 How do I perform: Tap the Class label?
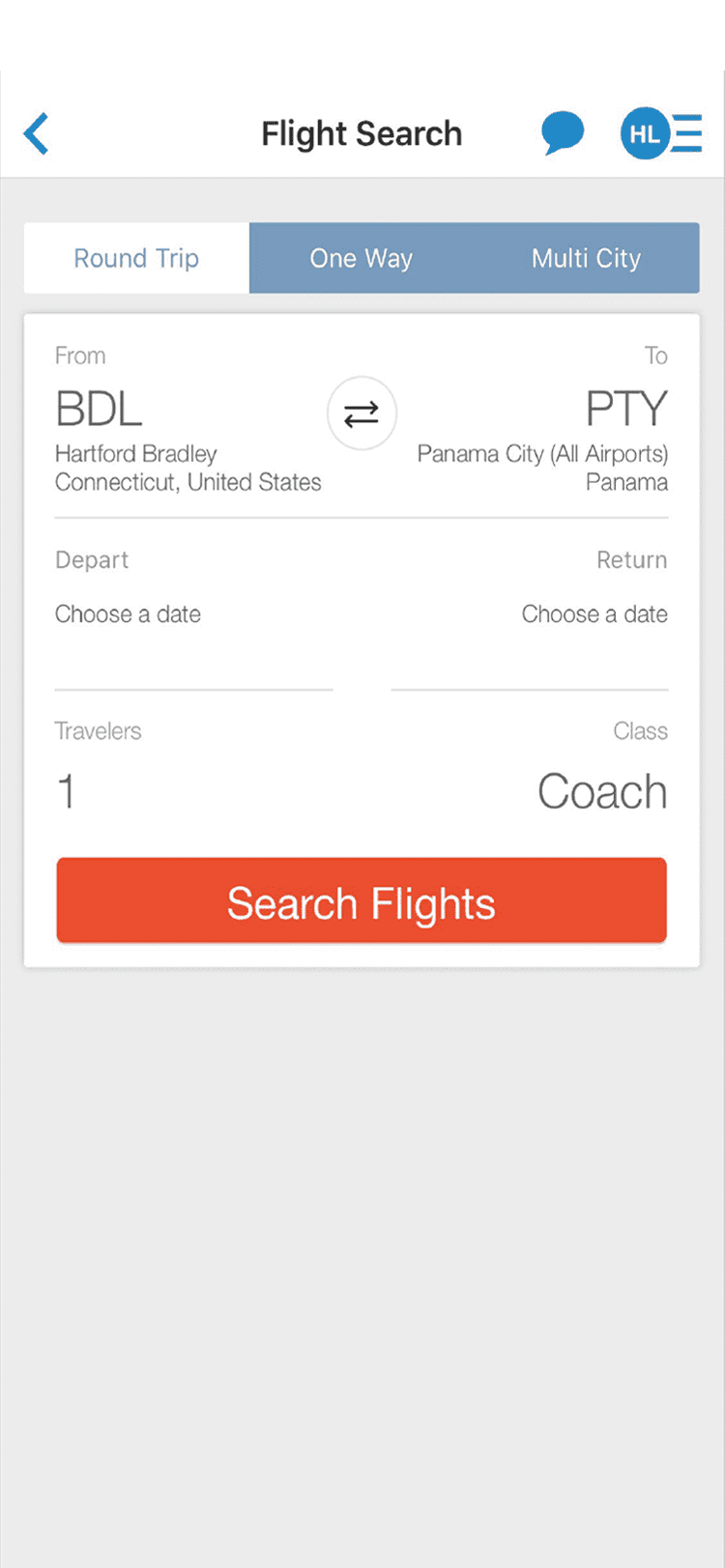(640, 731)
